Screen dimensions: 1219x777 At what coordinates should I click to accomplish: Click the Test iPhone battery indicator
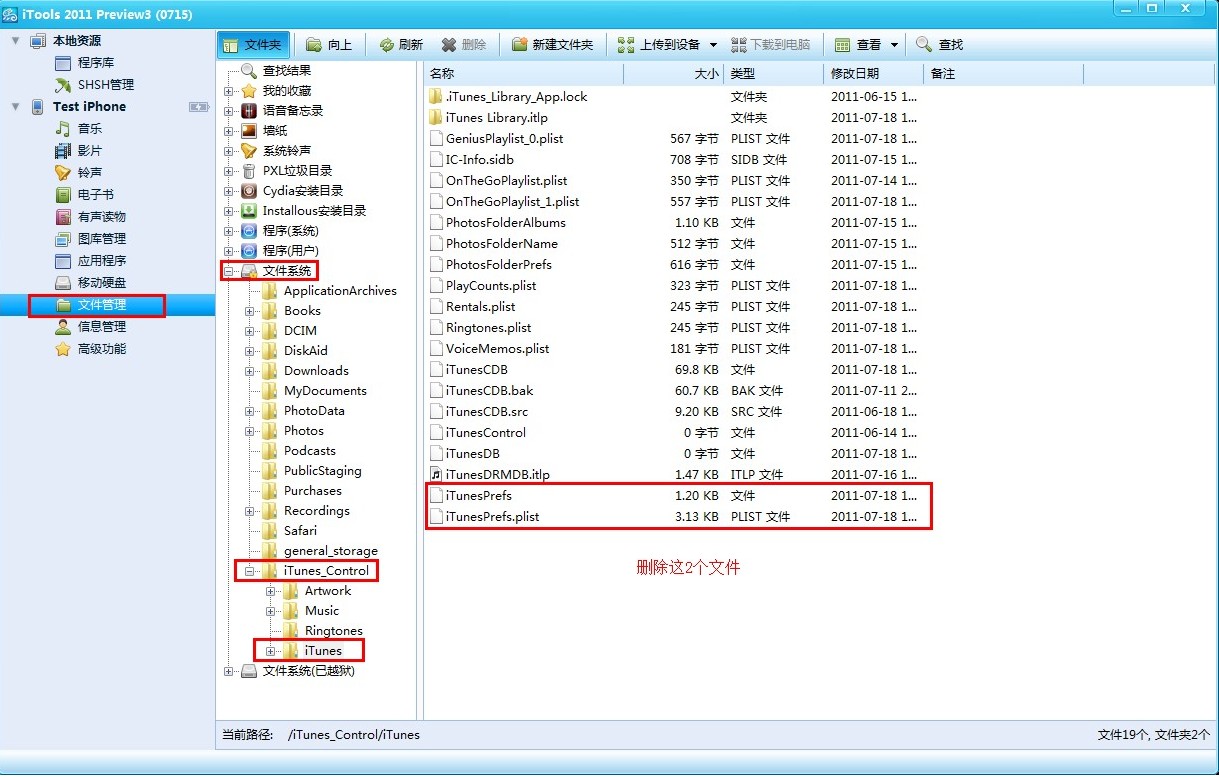pos(198,107)
